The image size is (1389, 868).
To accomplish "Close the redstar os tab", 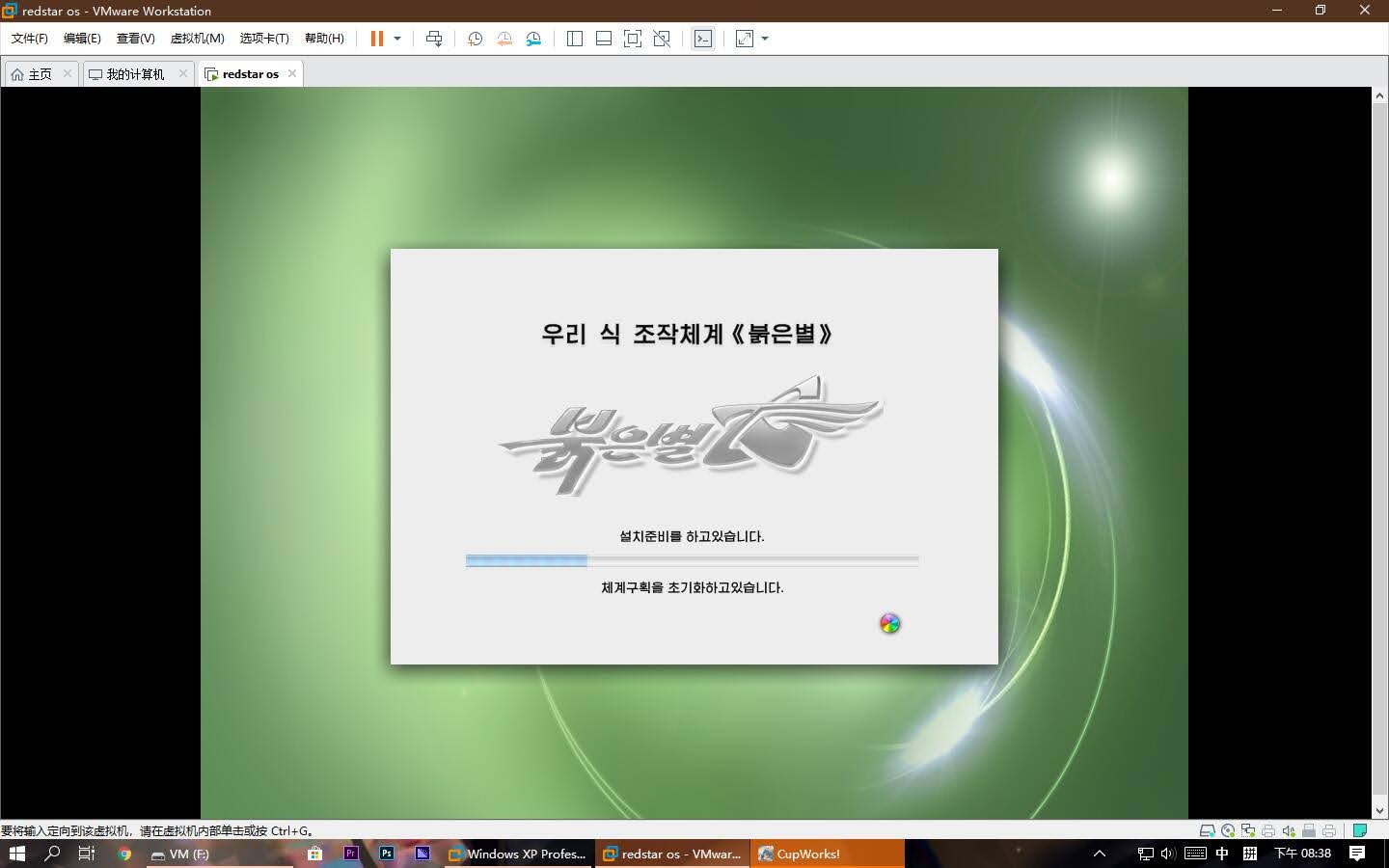I will pyautogui.click(x=292, y=73).
